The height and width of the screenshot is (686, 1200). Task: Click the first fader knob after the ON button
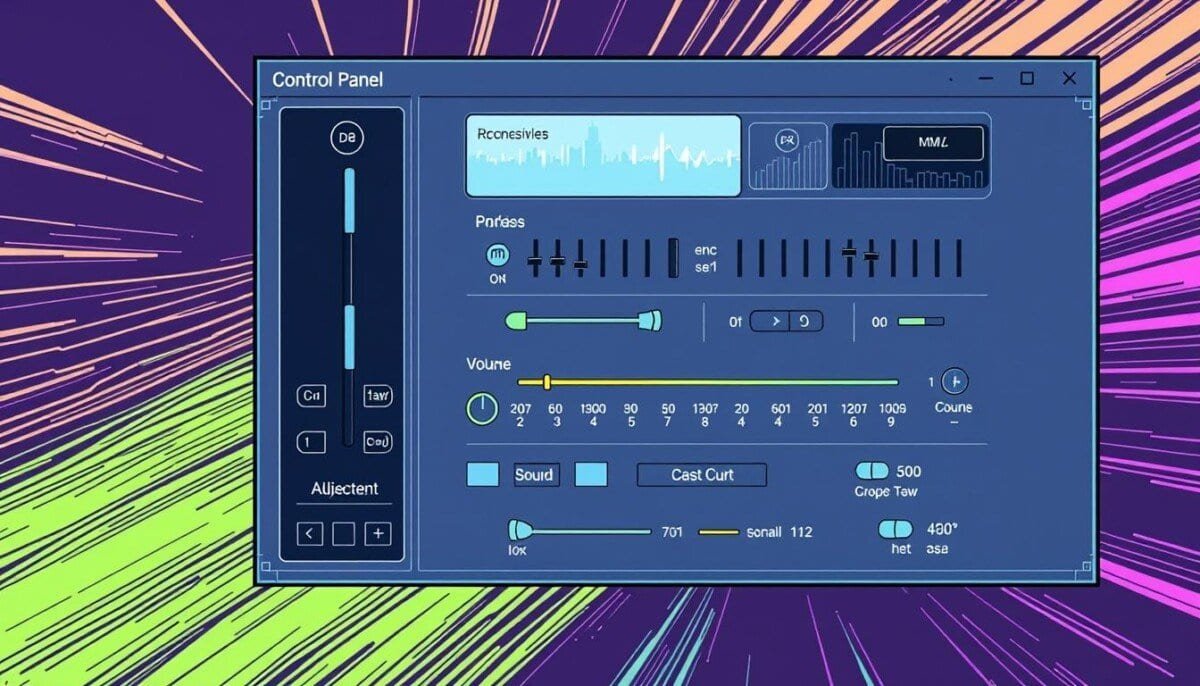coord(535,262)
